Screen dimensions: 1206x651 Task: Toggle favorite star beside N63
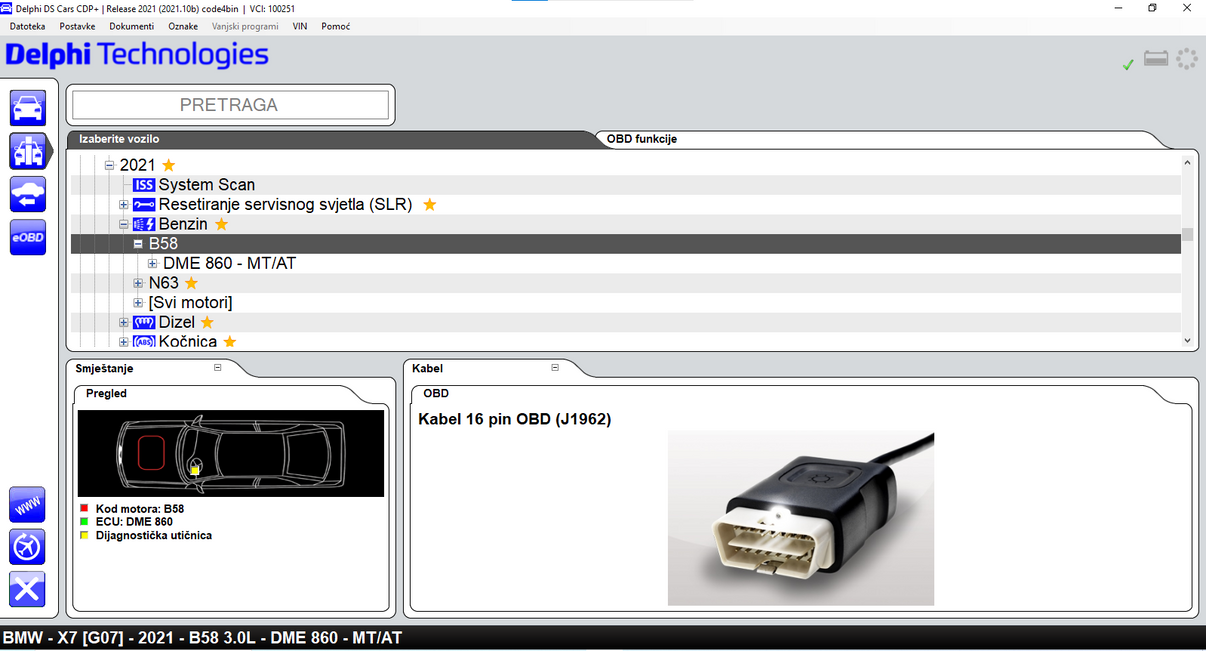tap(191, 283)
